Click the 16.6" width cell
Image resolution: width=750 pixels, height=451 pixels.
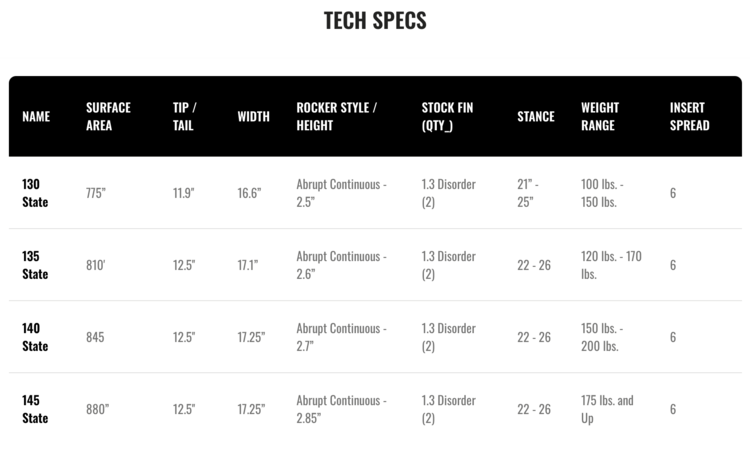click(x=249, y=193)
